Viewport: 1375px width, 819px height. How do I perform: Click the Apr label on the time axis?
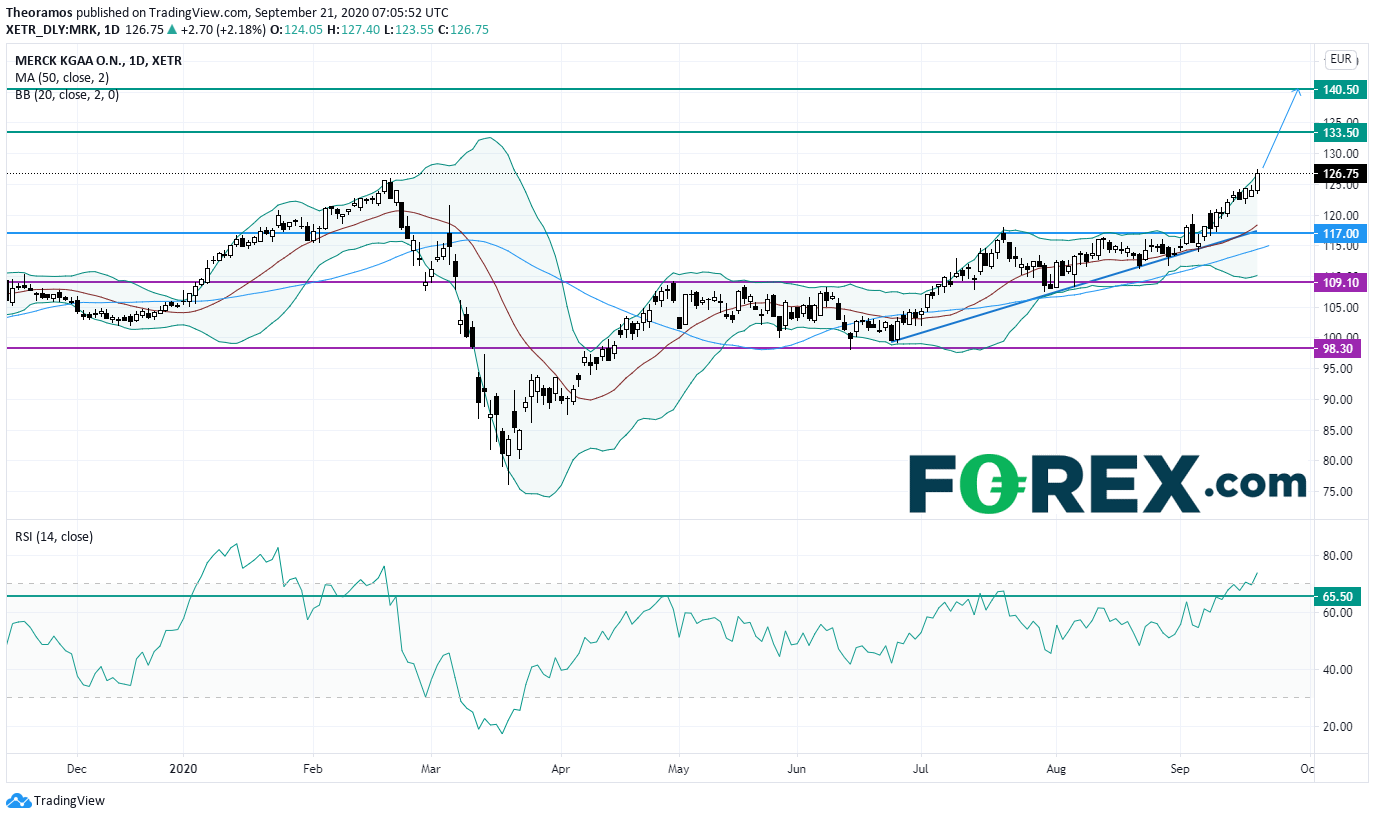(560, 769)
